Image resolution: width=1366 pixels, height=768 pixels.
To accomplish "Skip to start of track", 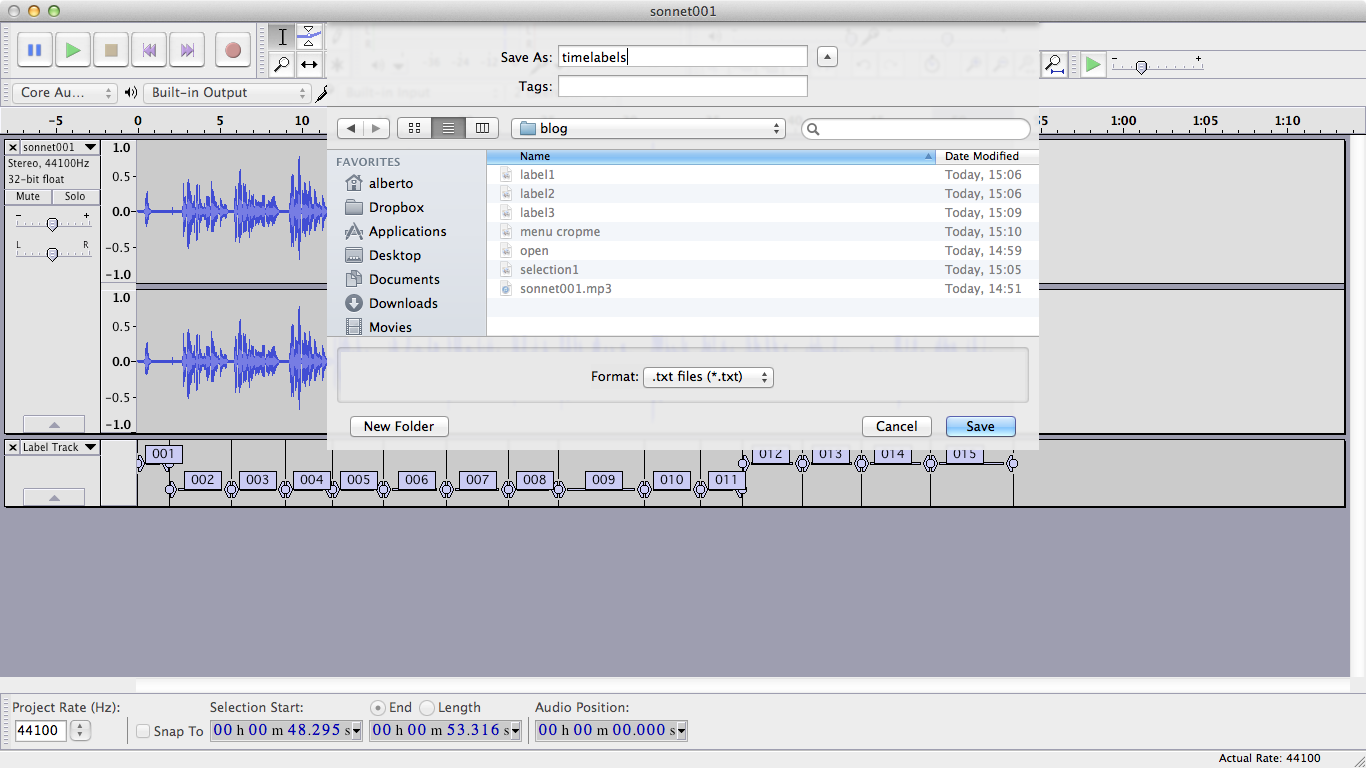I will (149, 50).
